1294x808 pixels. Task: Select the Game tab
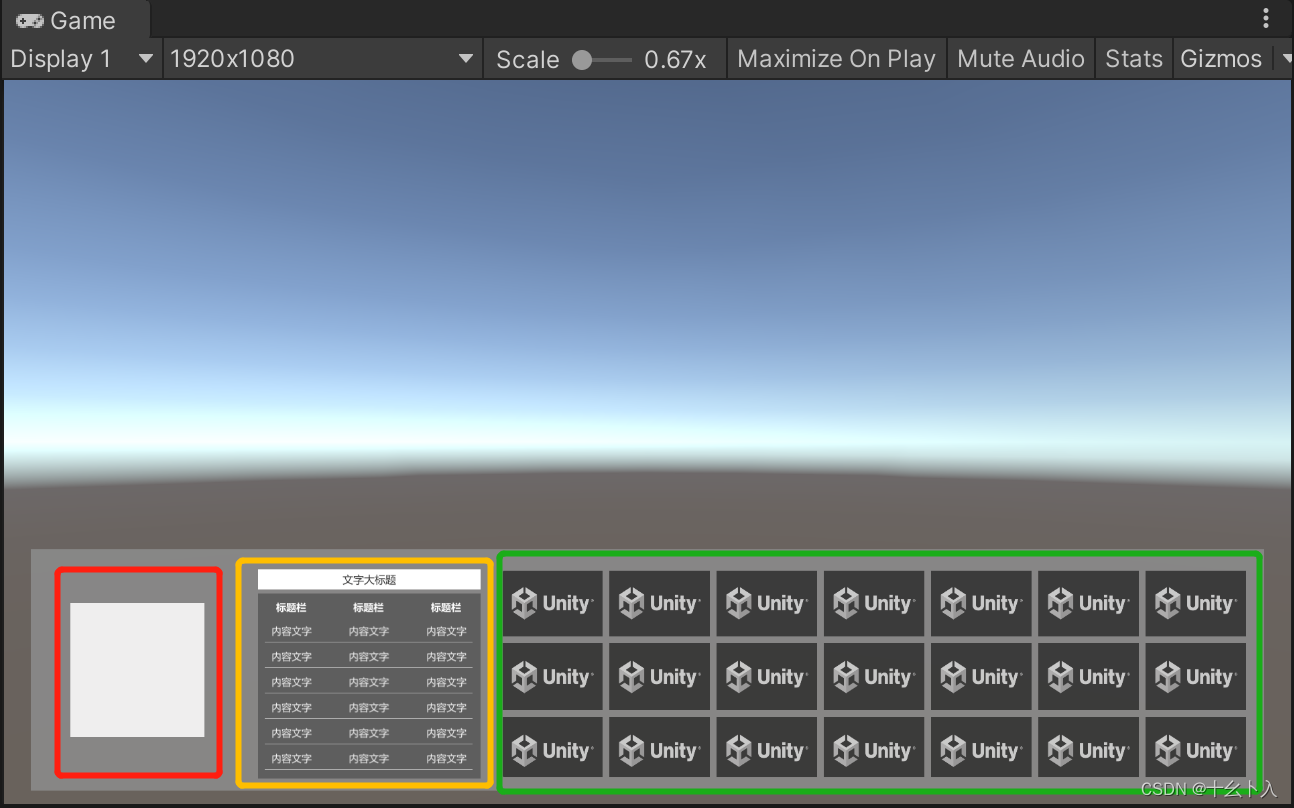(76, 20)
